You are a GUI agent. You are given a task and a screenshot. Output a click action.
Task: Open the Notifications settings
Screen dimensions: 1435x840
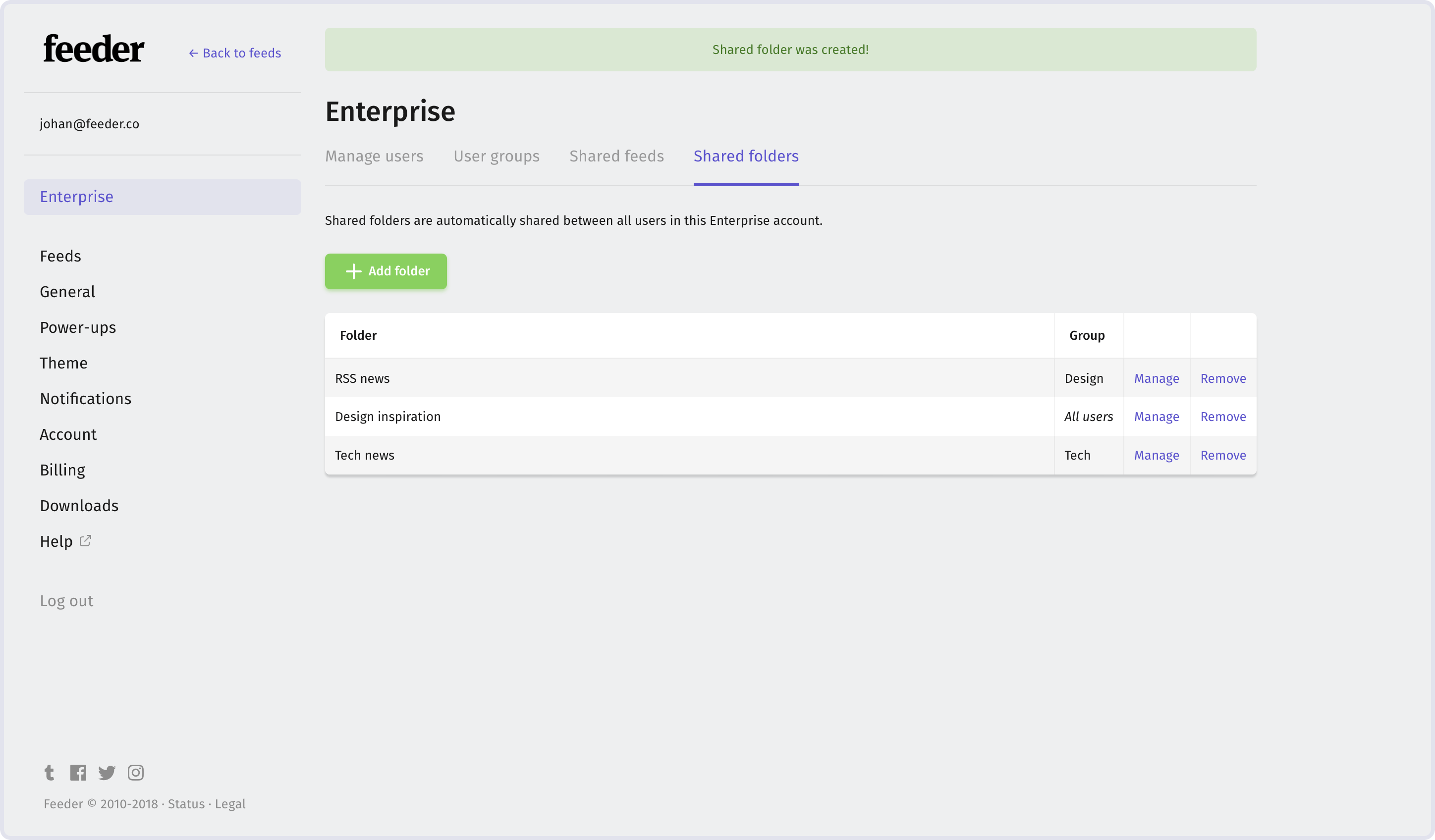point(85,399)
